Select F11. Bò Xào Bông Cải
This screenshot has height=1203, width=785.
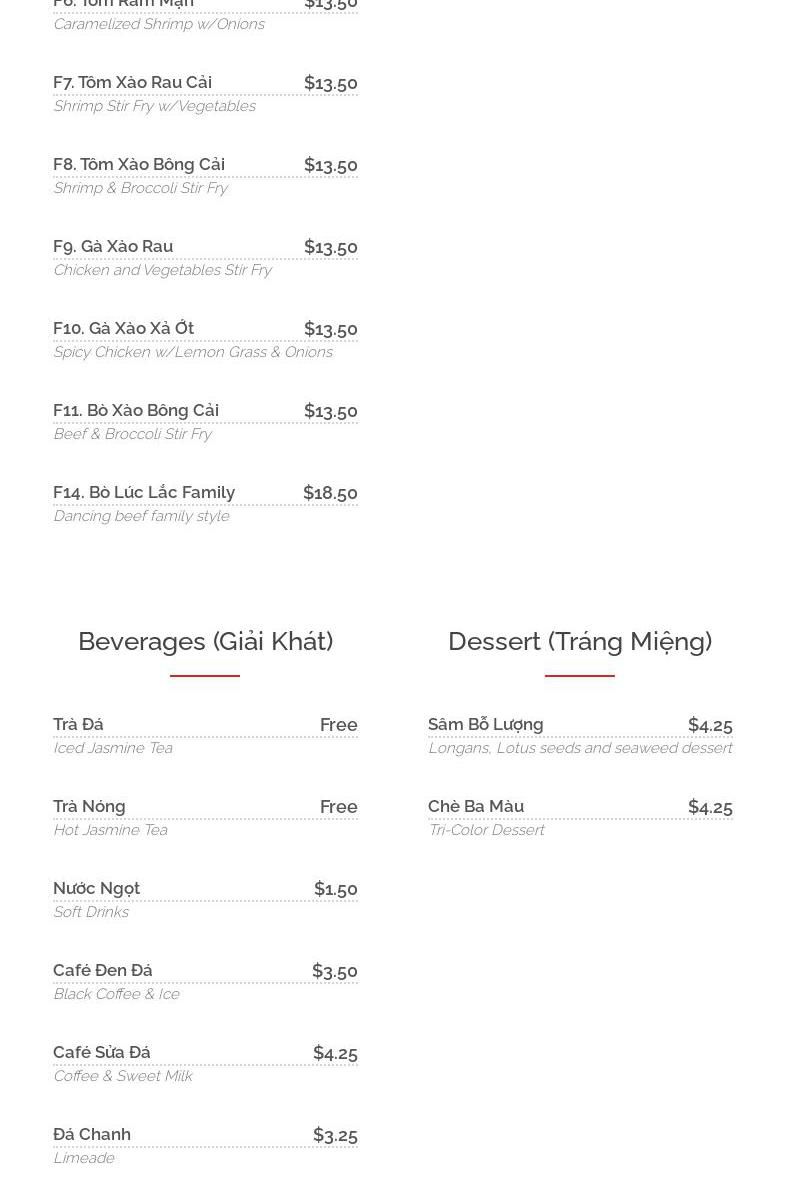[135, 410]
